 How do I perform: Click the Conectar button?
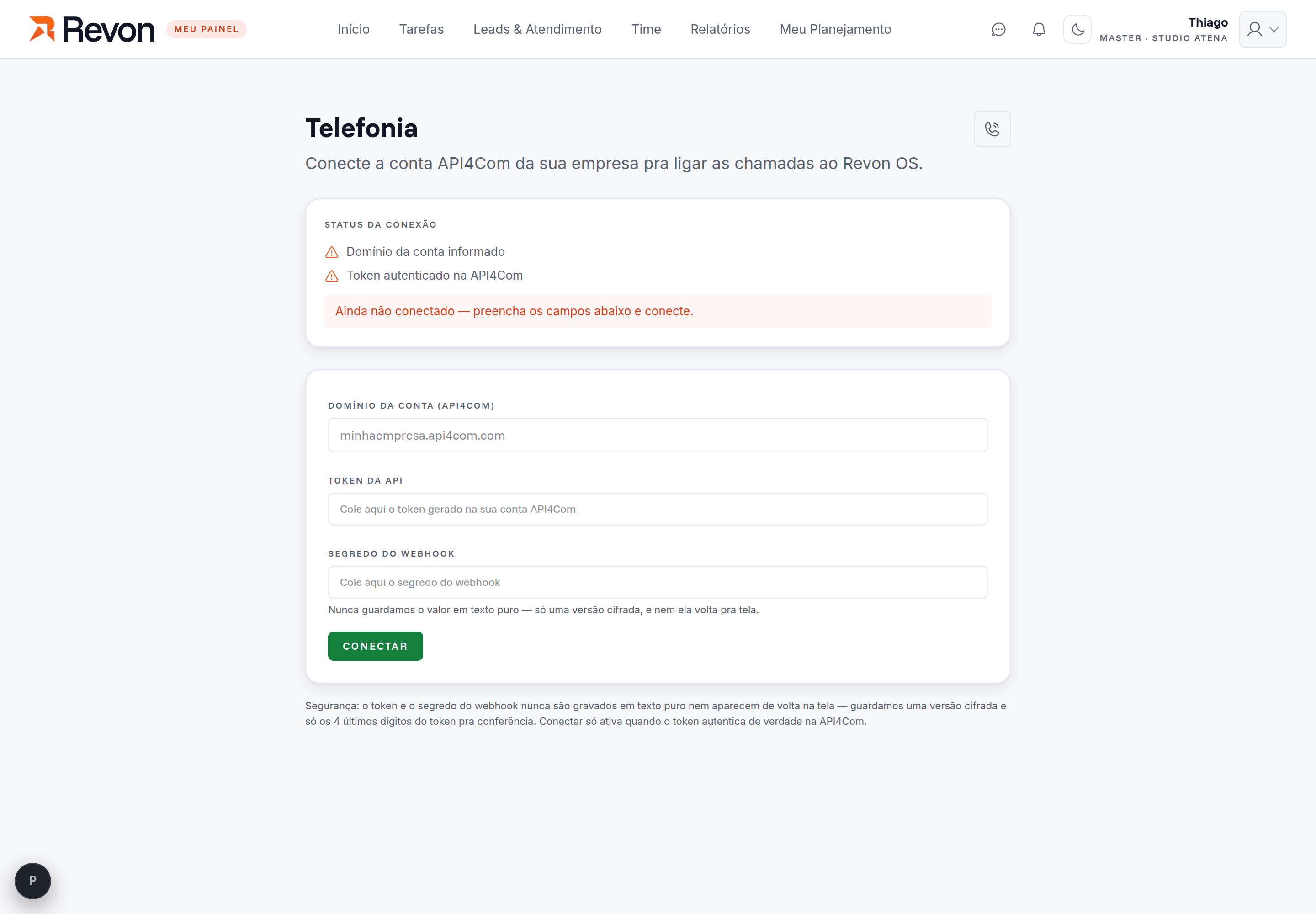(375, 646)
